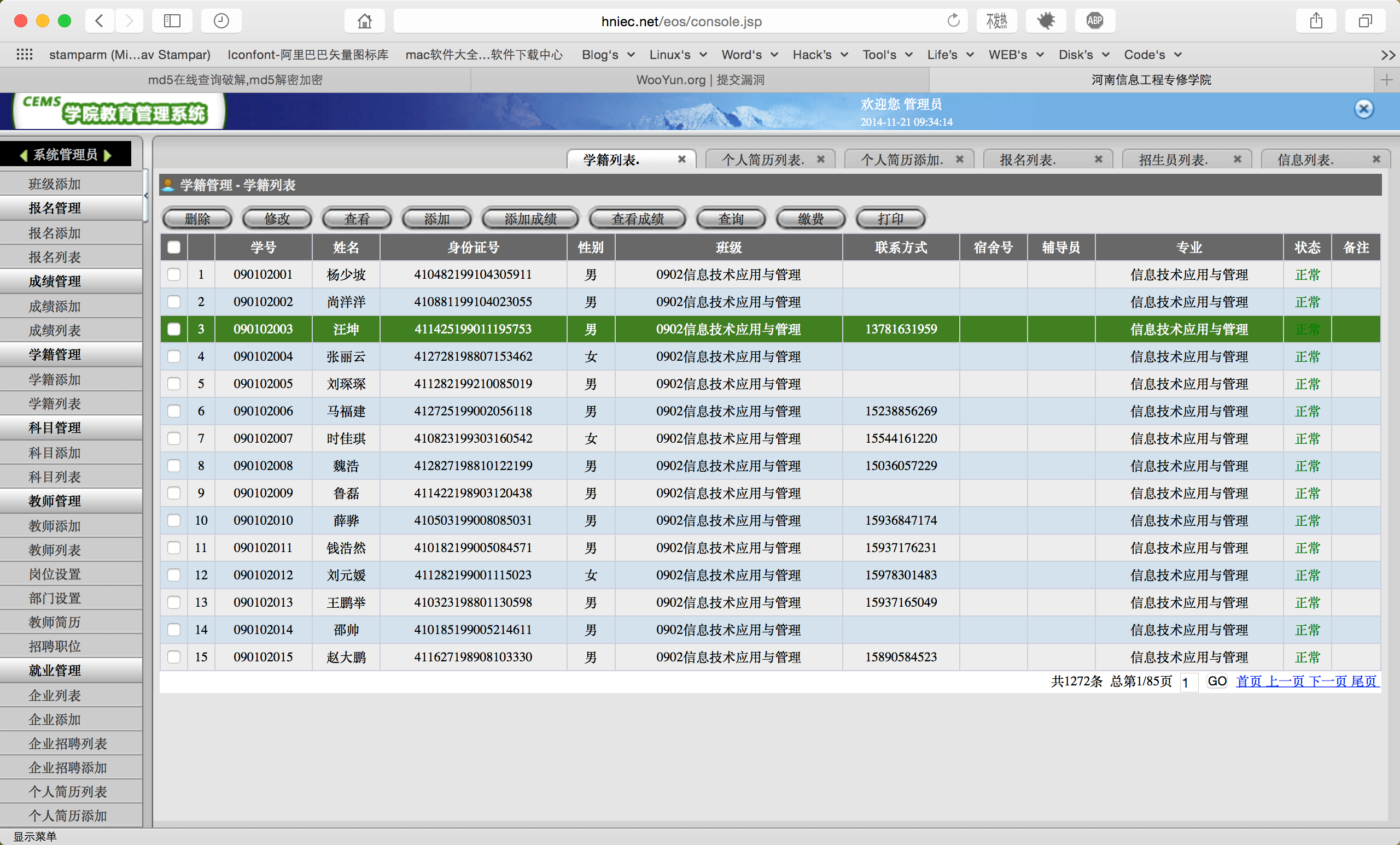The image size is (1400, 845).
Task: Switch to the WooYun.org browser tab
Action: tap(700, 79)
